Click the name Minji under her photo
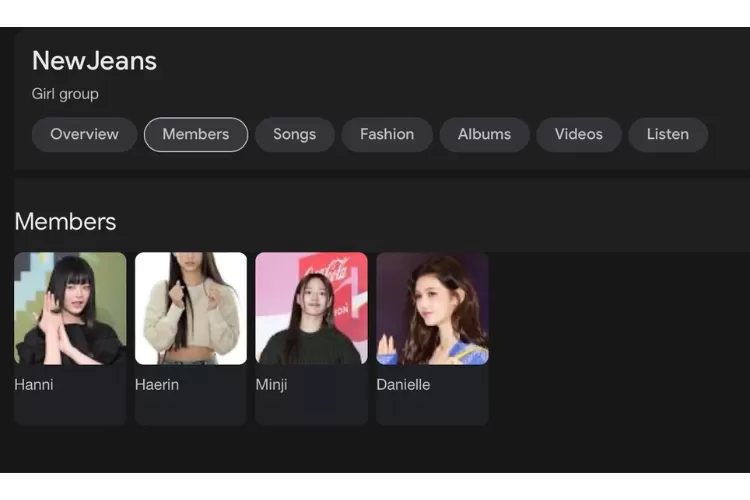This screenshot has width=750, height=500. pyautogui.click(x=271, y=385)
